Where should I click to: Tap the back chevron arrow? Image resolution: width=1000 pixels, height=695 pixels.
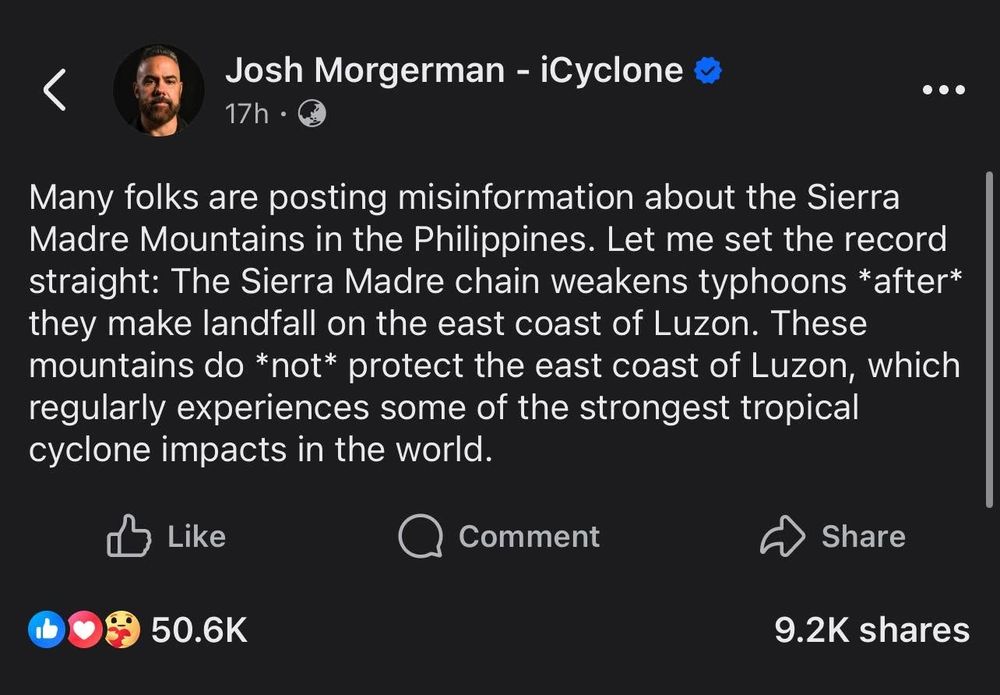pyautogui.click(x=55, y=91)
